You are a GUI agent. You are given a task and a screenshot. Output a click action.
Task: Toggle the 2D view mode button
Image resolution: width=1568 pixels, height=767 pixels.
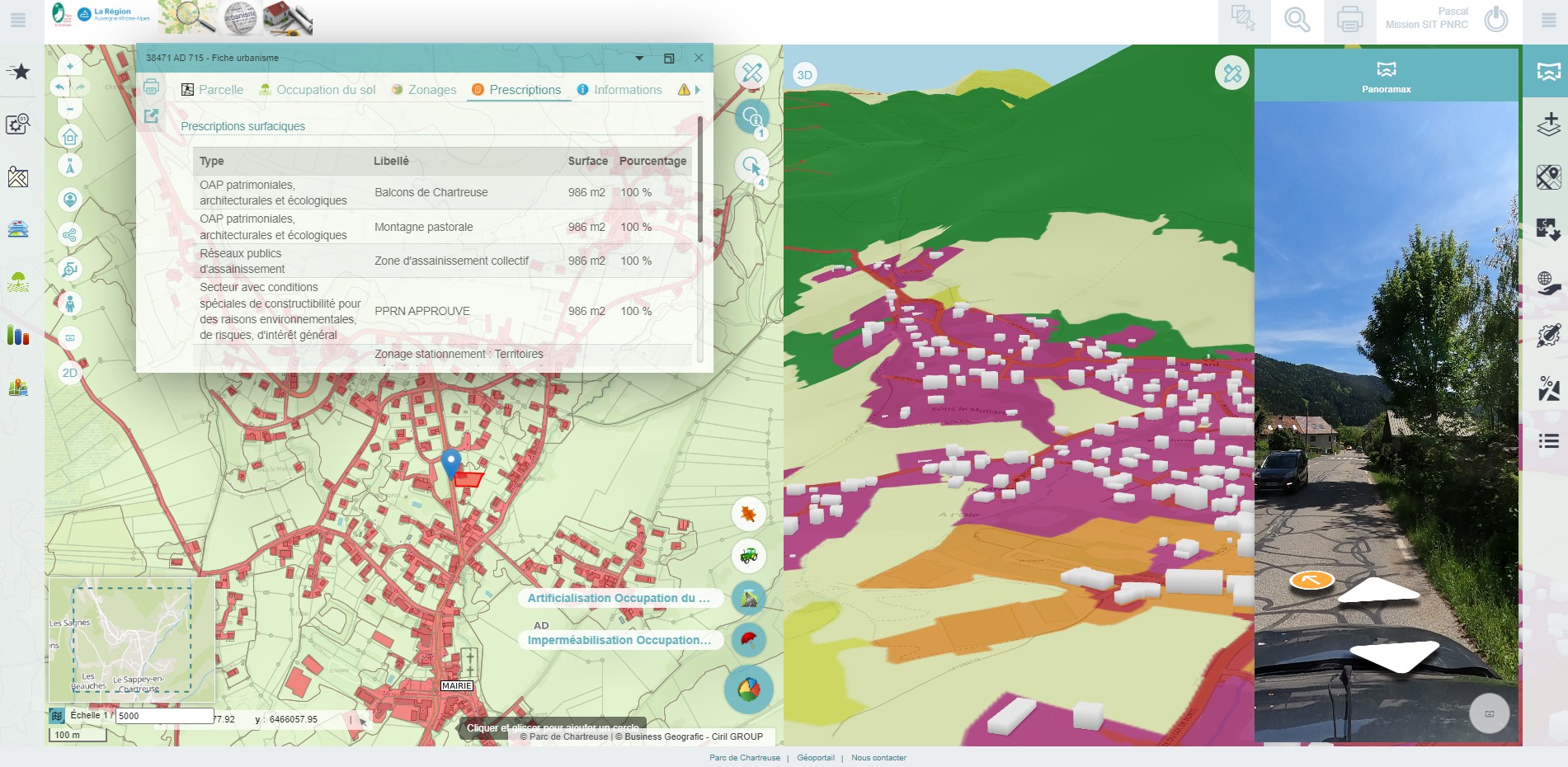coord(70,373)
